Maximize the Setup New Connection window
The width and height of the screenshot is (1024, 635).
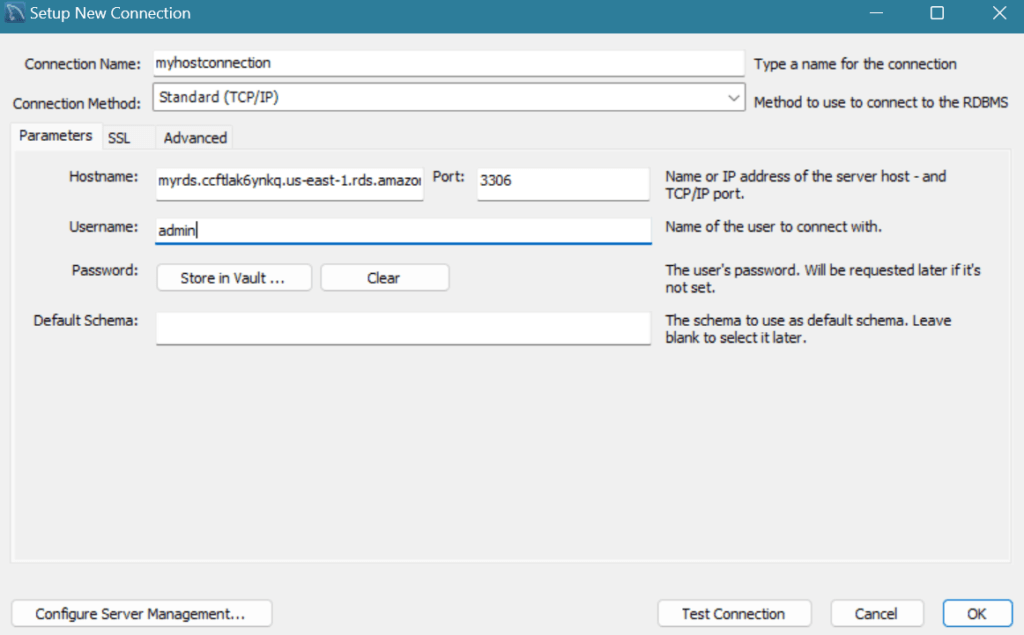pyautogui.click(x=937, y=13)
